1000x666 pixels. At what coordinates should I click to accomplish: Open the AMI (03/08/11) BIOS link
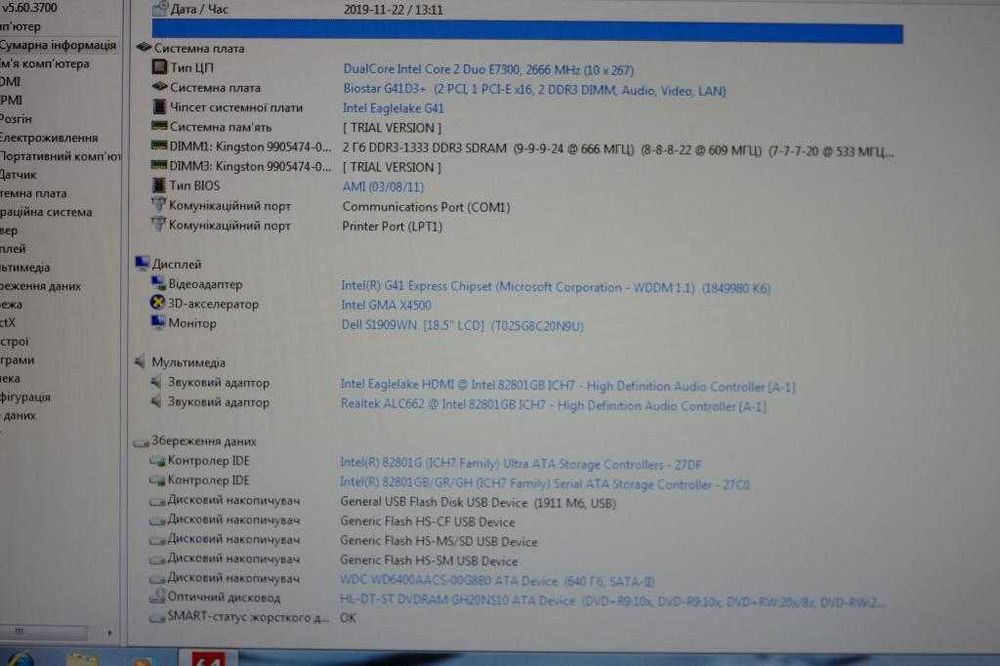pos(383,187)
